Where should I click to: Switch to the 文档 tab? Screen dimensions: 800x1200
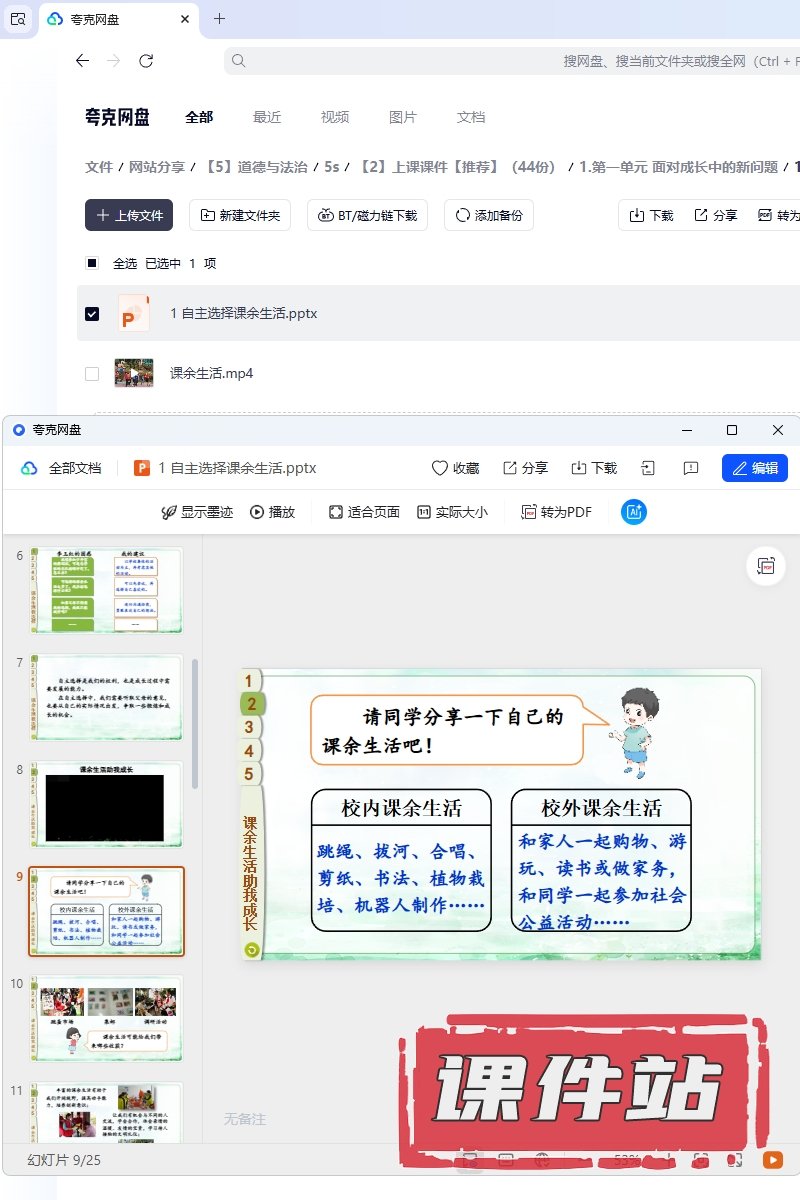[x=471, y=117]
